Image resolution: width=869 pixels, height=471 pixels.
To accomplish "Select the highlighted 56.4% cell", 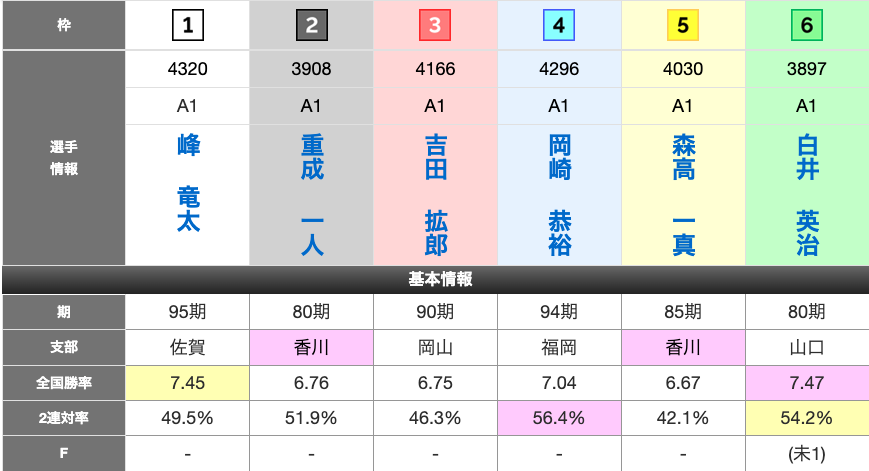I will point(559,417).
